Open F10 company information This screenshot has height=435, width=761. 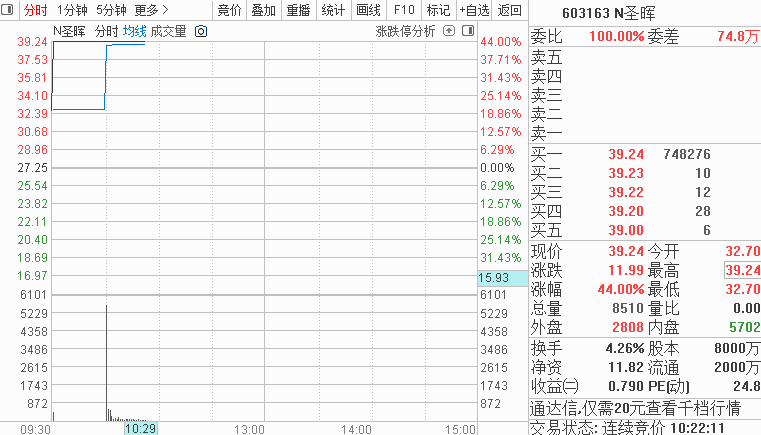[x=404, y=10]
